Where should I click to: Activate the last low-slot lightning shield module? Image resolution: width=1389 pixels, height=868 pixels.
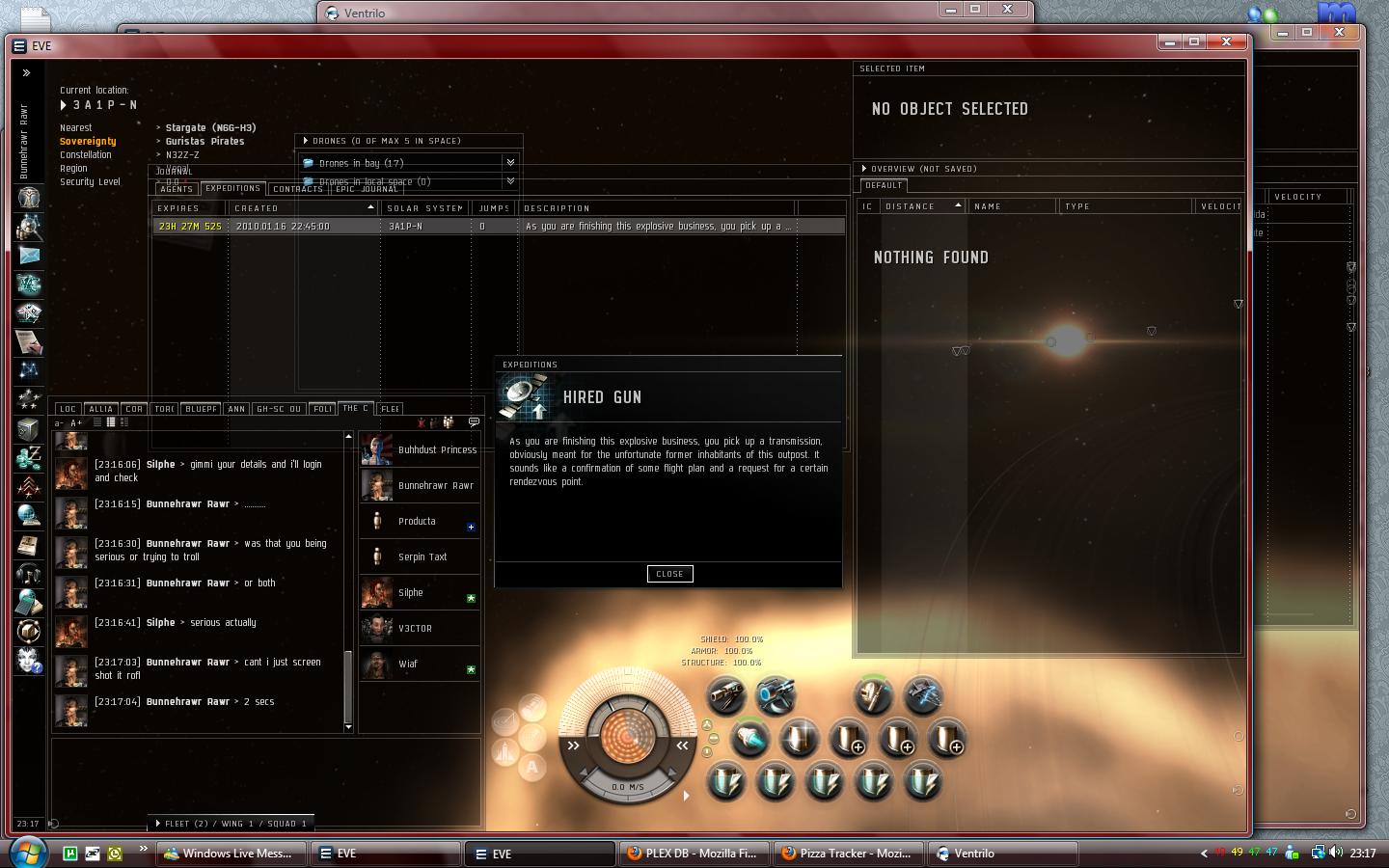point(922,781)
